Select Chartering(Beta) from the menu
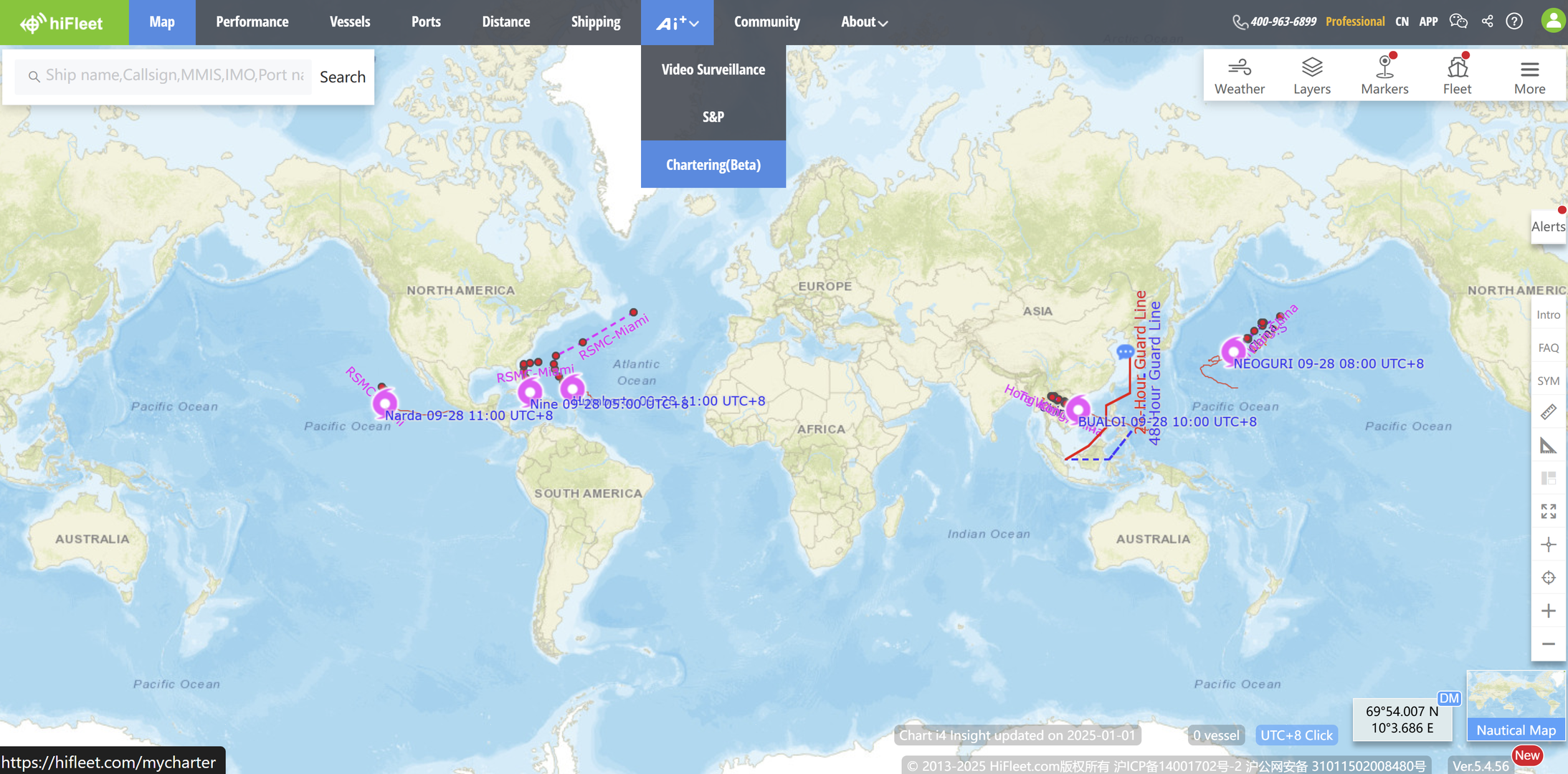Viewport: 1568px width, 774px height. pyautogui.click(x=713, y=165)
